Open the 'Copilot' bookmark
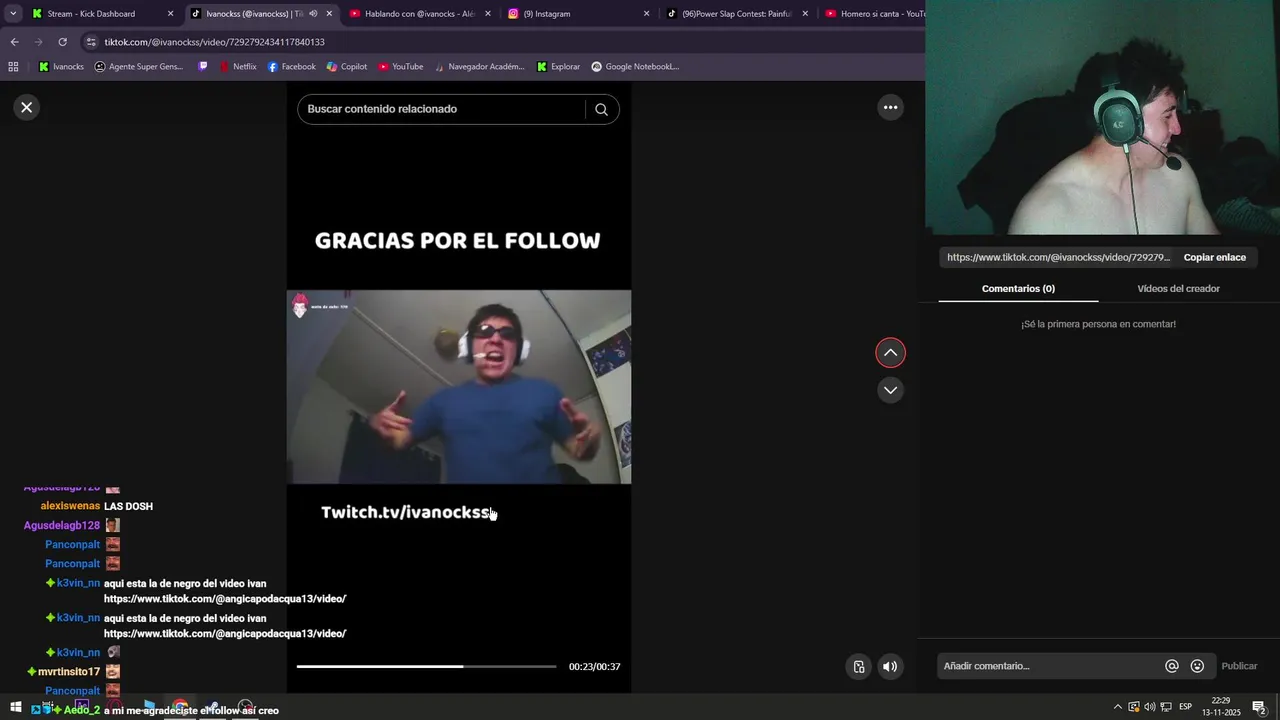The image size is (1280, 720). click(x=347, y=67)
